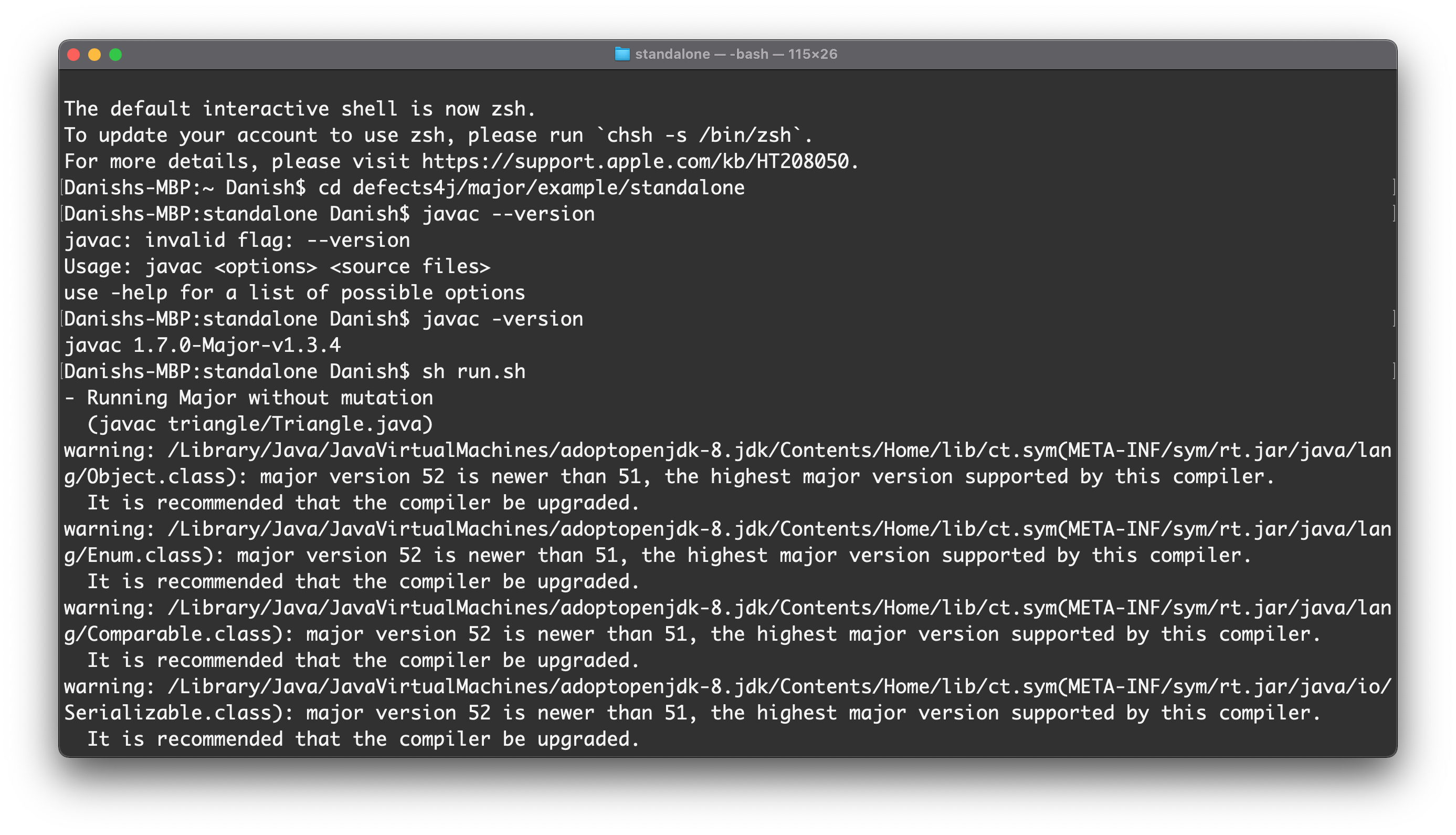The height and width of the screenshot is (835, 1456).
Task: Click the red close window button
Action: click(73, 55)
